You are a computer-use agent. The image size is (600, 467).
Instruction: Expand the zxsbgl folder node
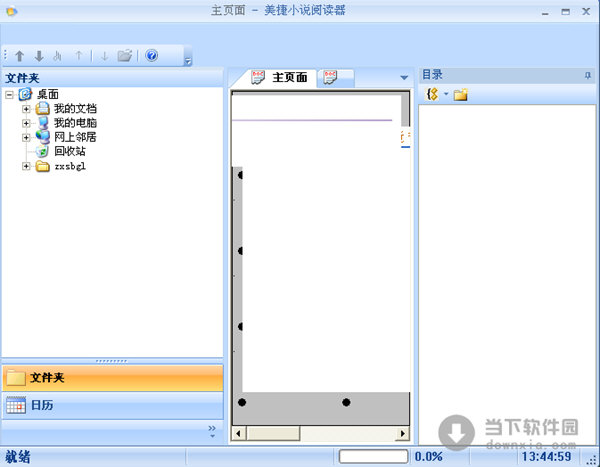[26, 166]
